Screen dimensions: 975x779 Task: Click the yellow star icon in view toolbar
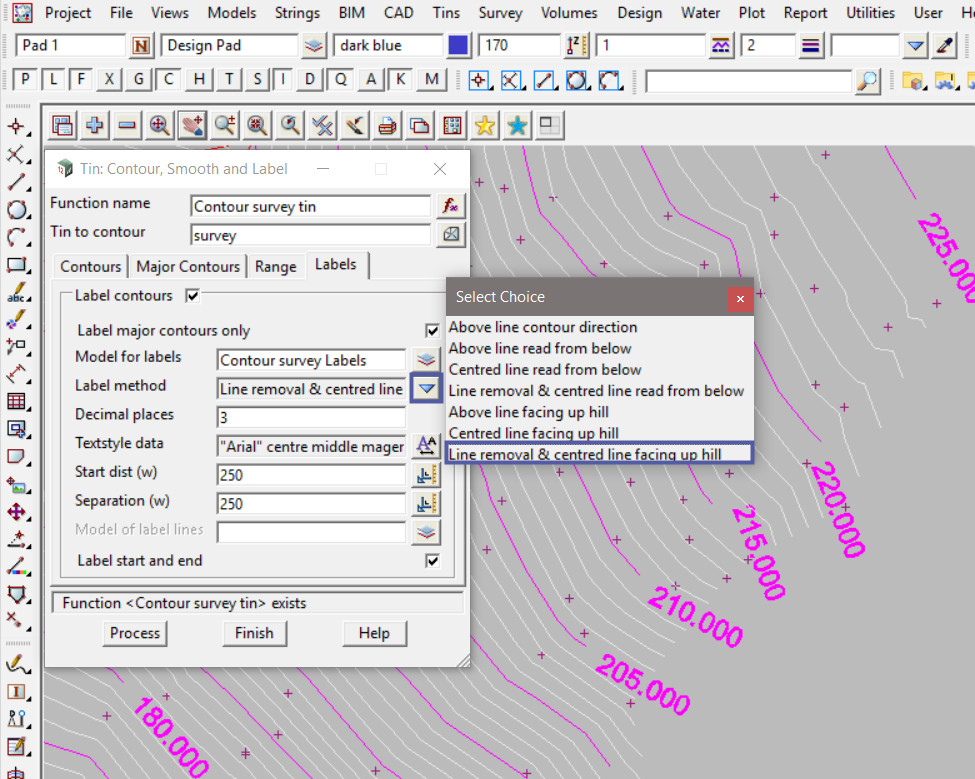484,126
